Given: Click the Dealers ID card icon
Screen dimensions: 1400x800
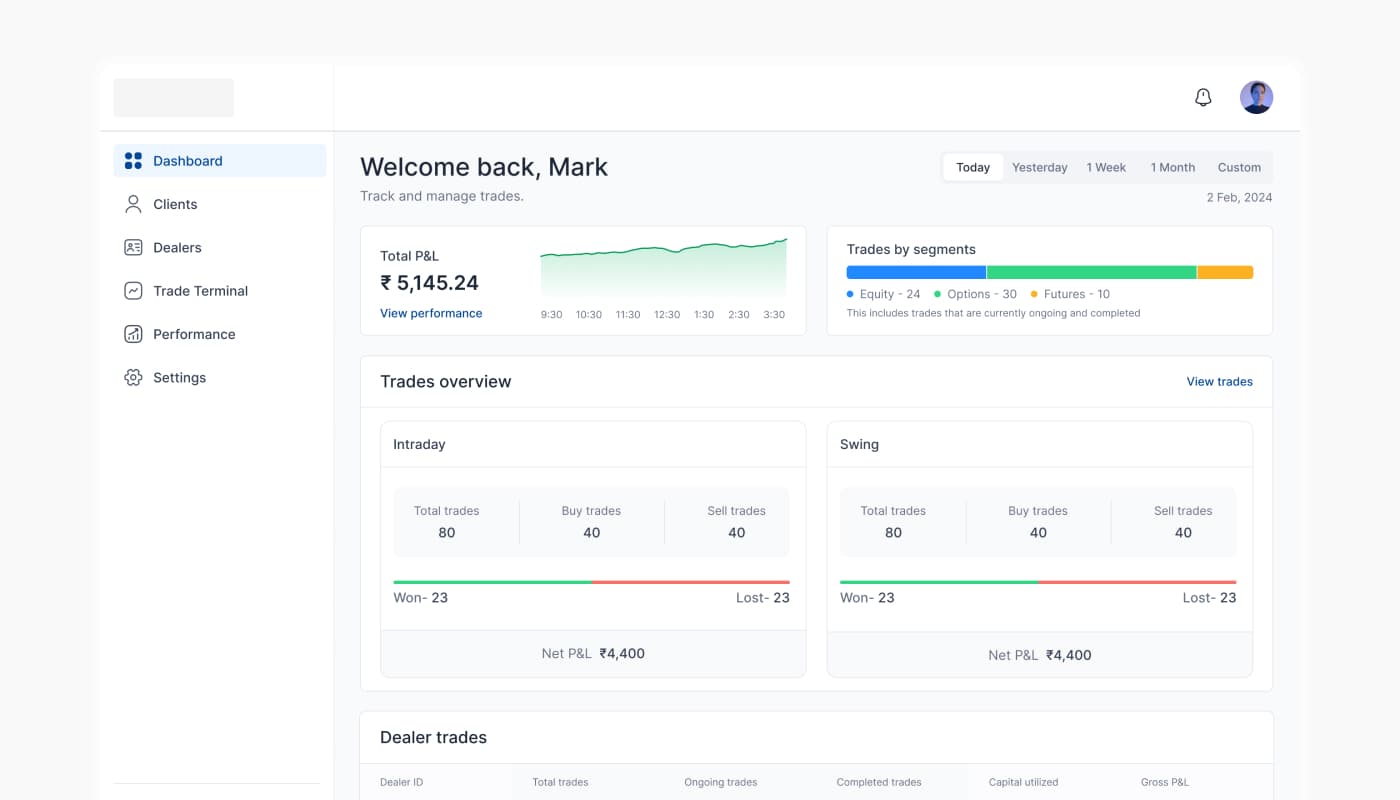Looking at the screenshot, I should pos(133,247).
